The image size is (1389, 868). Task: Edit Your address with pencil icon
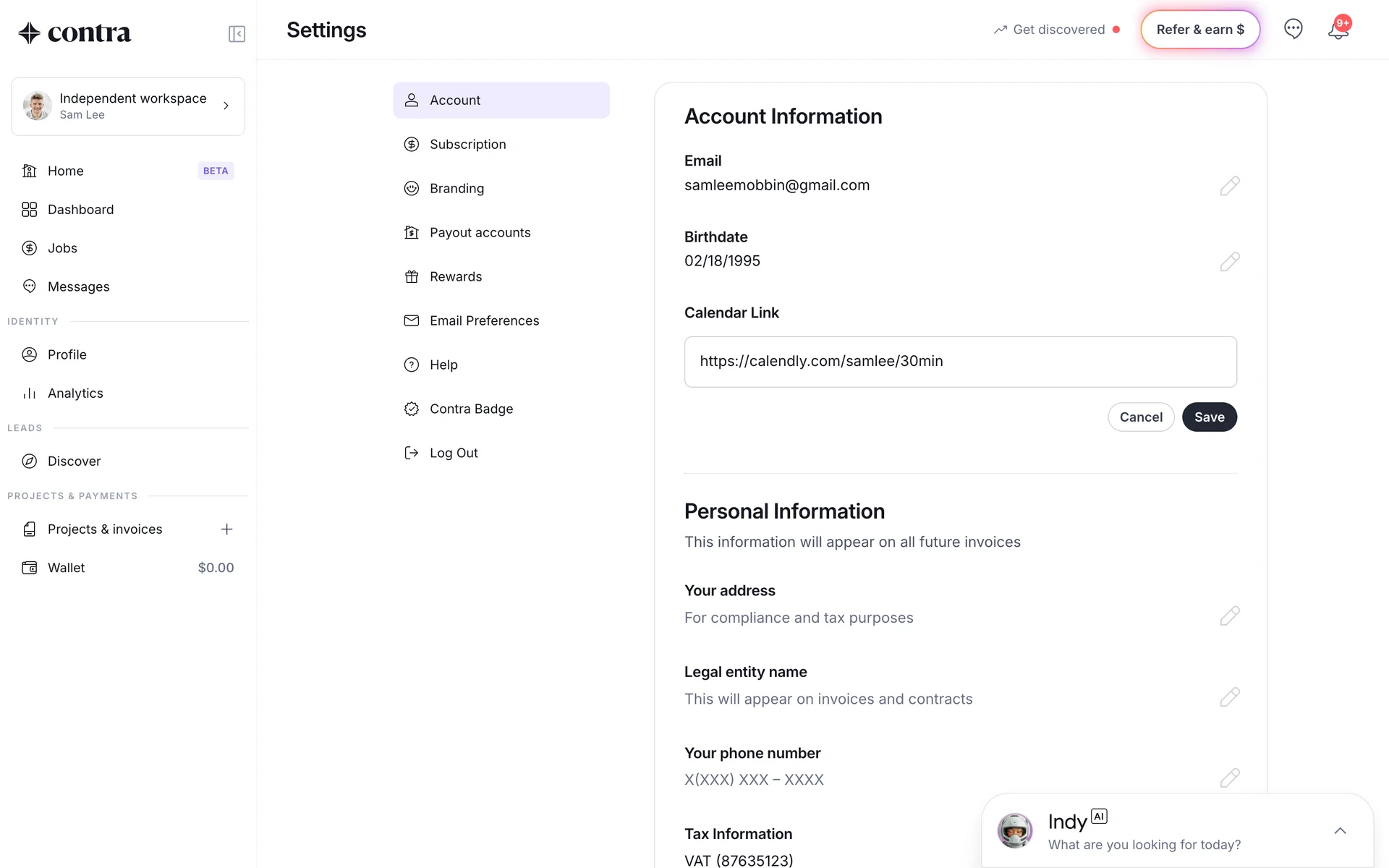1229,616
